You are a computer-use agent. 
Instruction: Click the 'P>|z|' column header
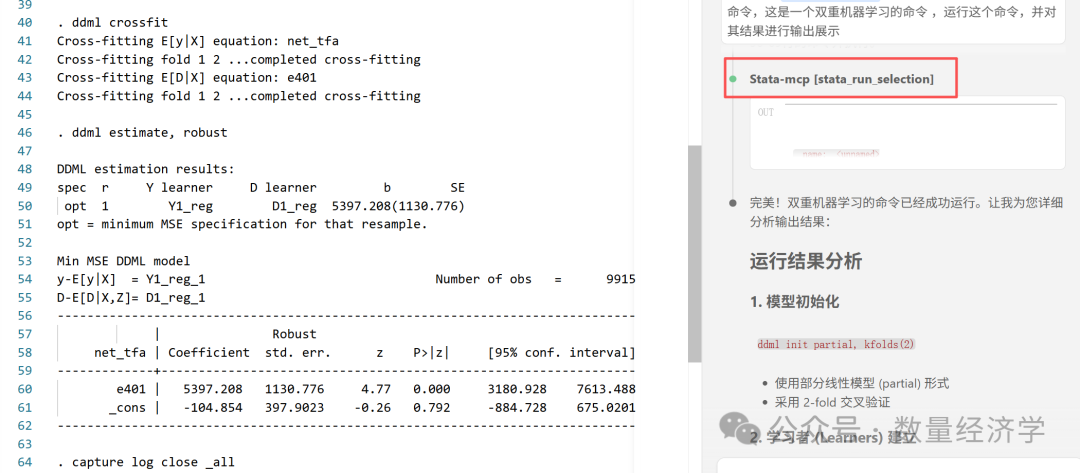(431, 353)
